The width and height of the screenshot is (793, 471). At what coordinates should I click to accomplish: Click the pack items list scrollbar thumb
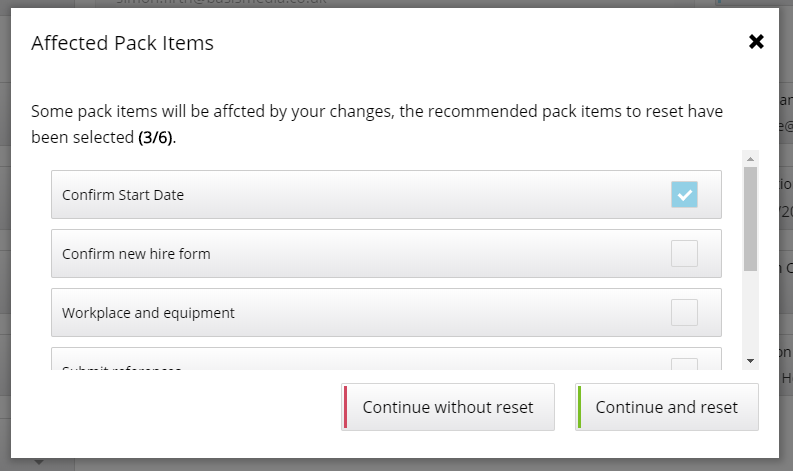point(750,217)
